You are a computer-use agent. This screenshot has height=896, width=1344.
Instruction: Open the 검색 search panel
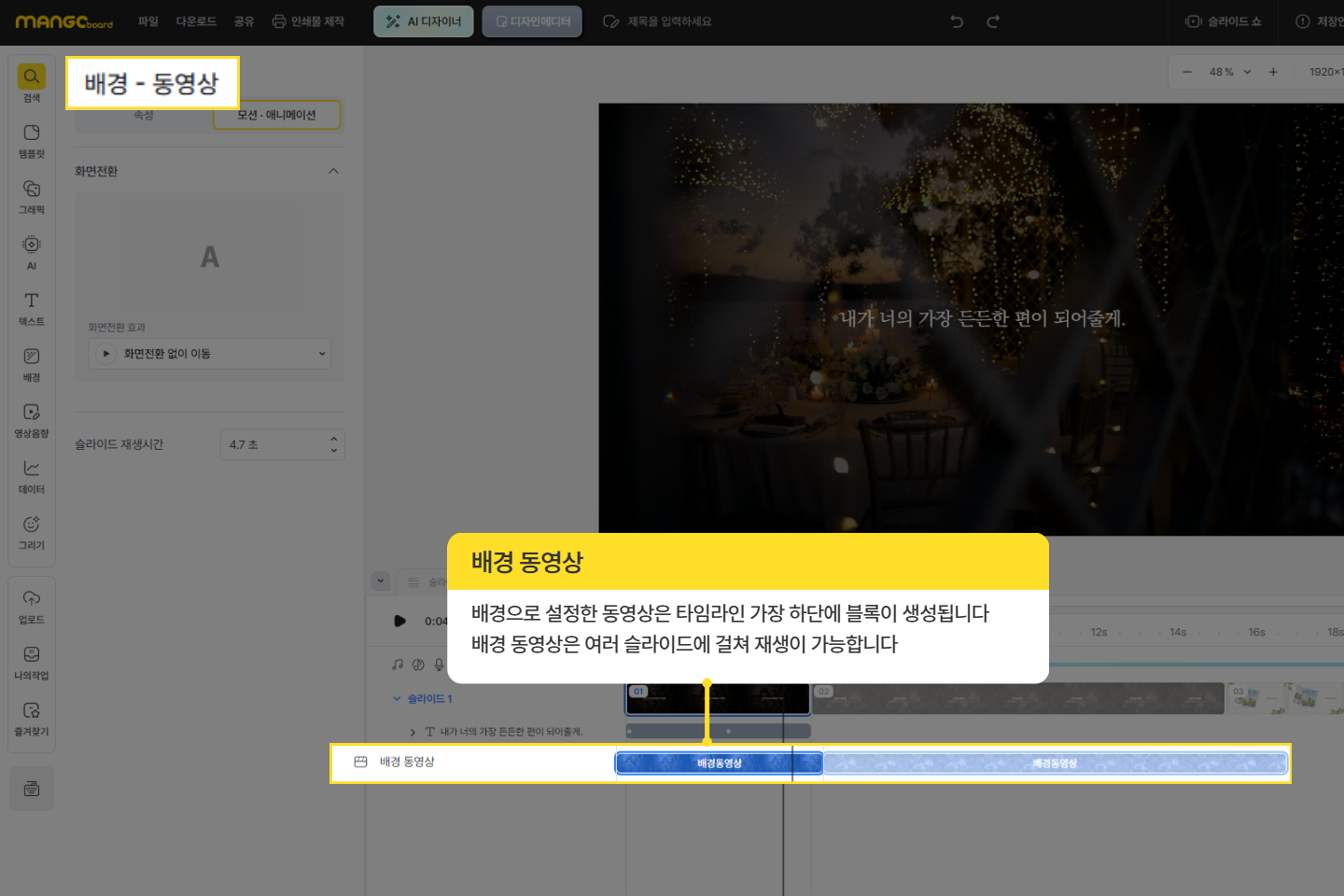32,82
